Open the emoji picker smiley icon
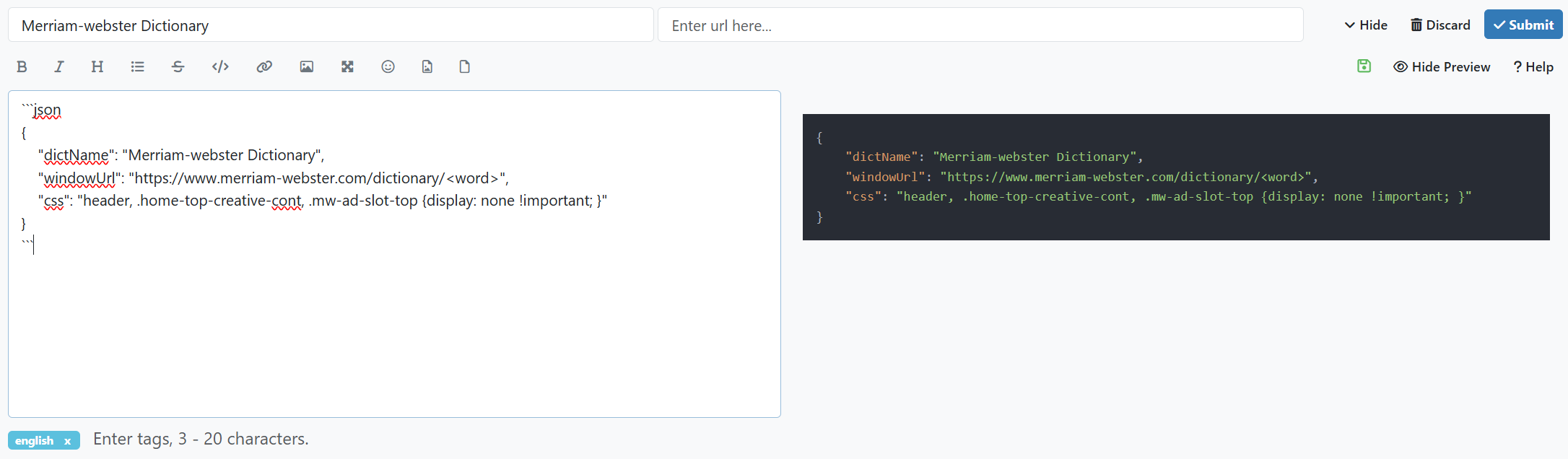1568x459 pixels. (x=388, y=67)
